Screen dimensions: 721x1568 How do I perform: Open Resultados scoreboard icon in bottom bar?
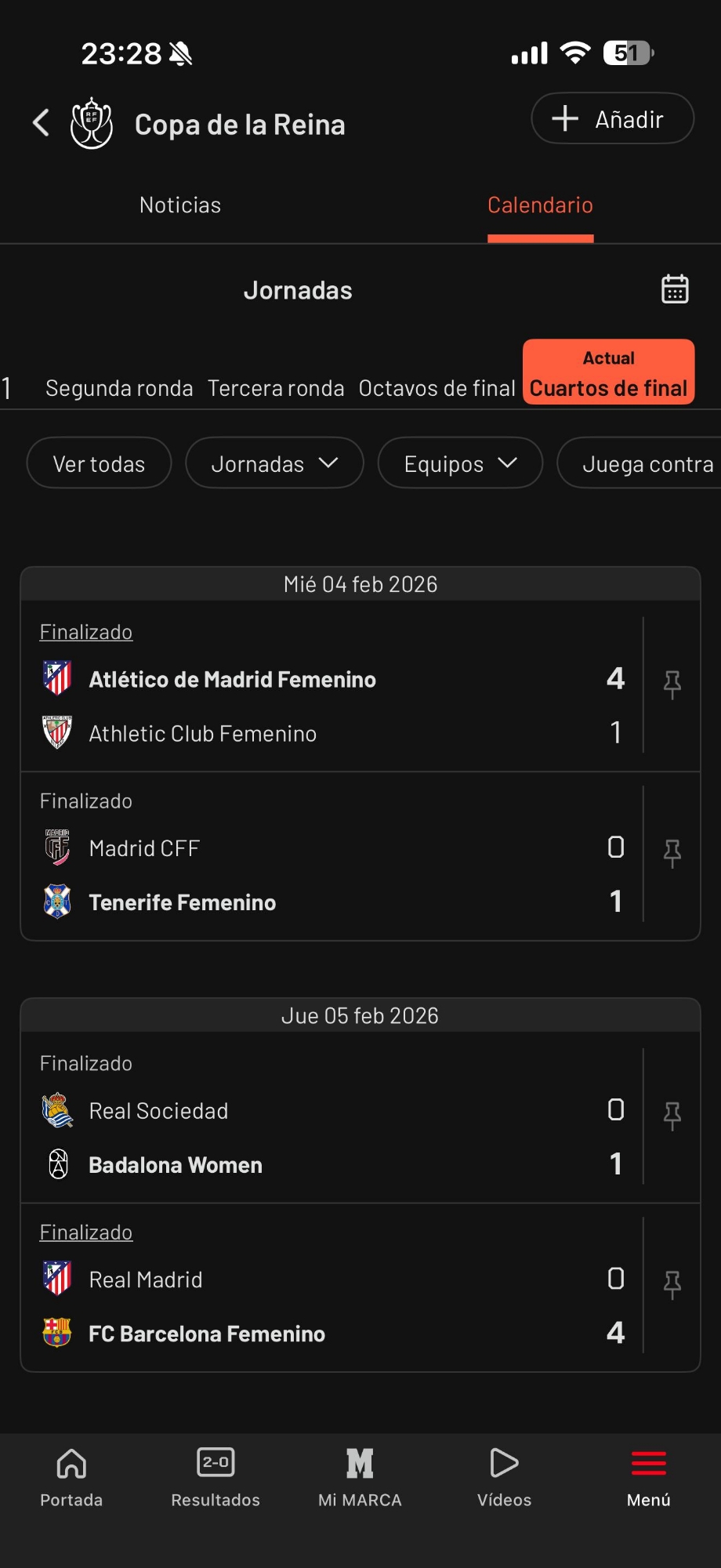(x=216, y=1463)
